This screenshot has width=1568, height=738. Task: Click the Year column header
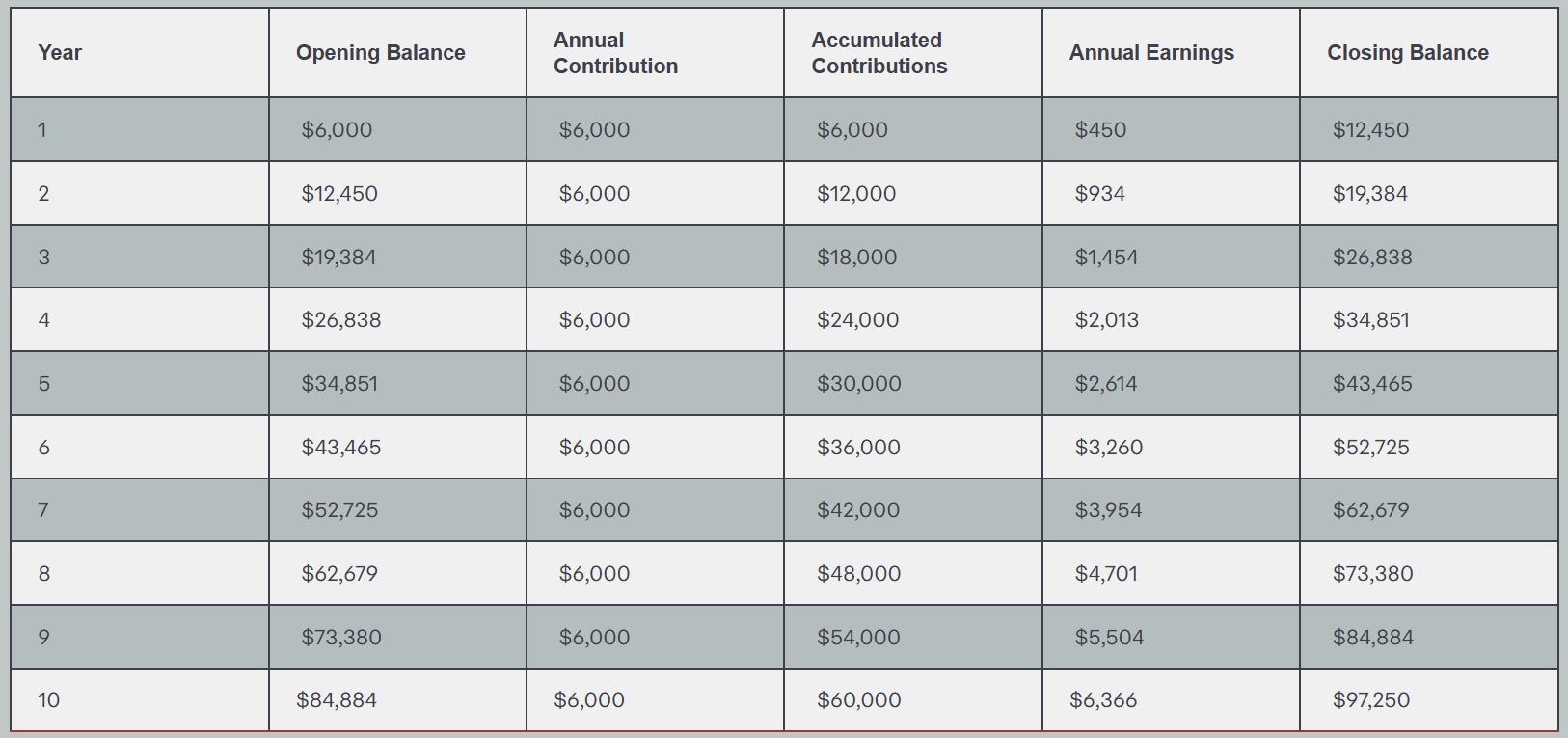coord(60,53)
